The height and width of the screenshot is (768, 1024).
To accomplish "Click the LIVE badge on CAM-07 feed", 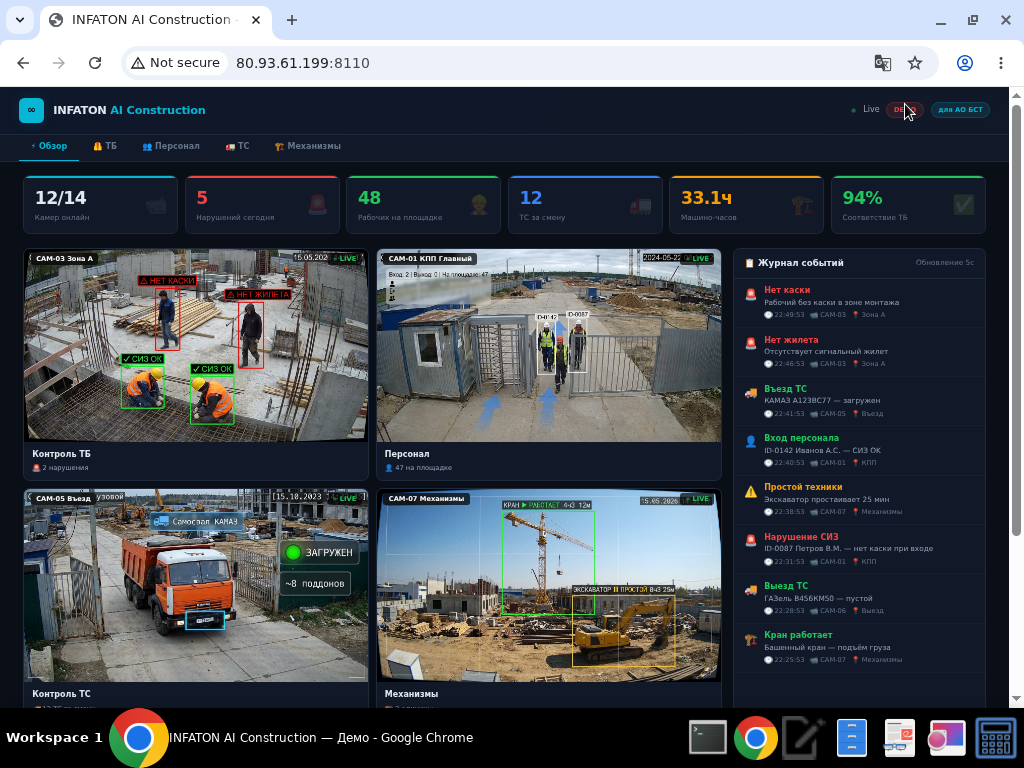I will [697, 499].
